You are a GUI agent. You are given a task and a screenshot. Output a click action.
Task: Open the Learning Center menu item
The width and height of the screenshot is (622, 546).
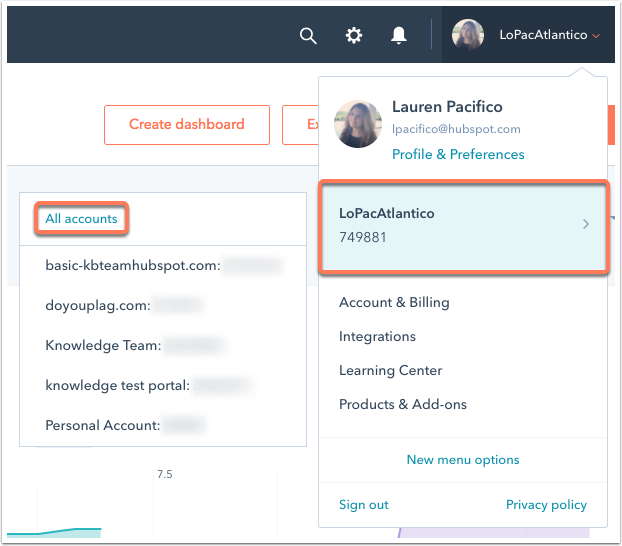tap(390, 370)
